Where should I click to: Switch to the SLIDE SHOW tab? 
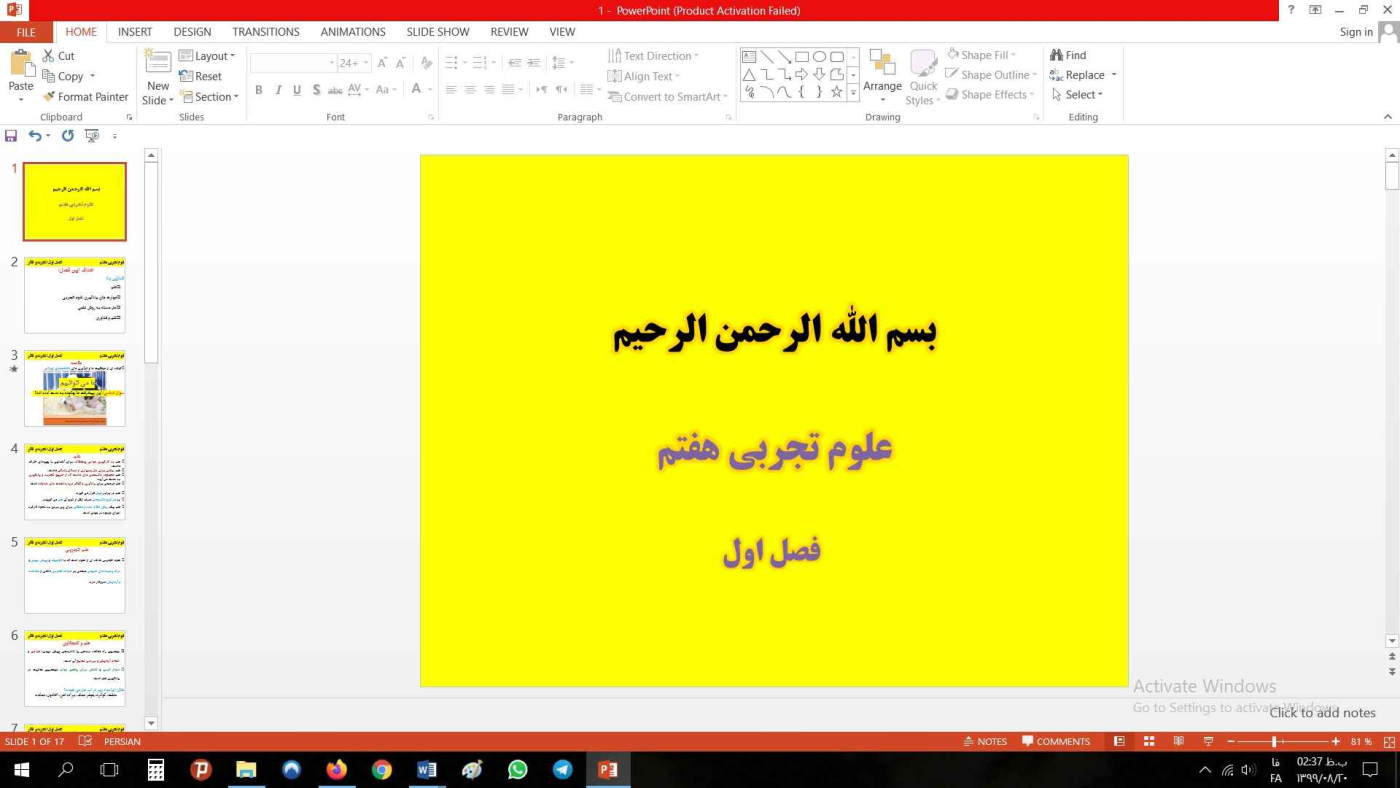437,32
